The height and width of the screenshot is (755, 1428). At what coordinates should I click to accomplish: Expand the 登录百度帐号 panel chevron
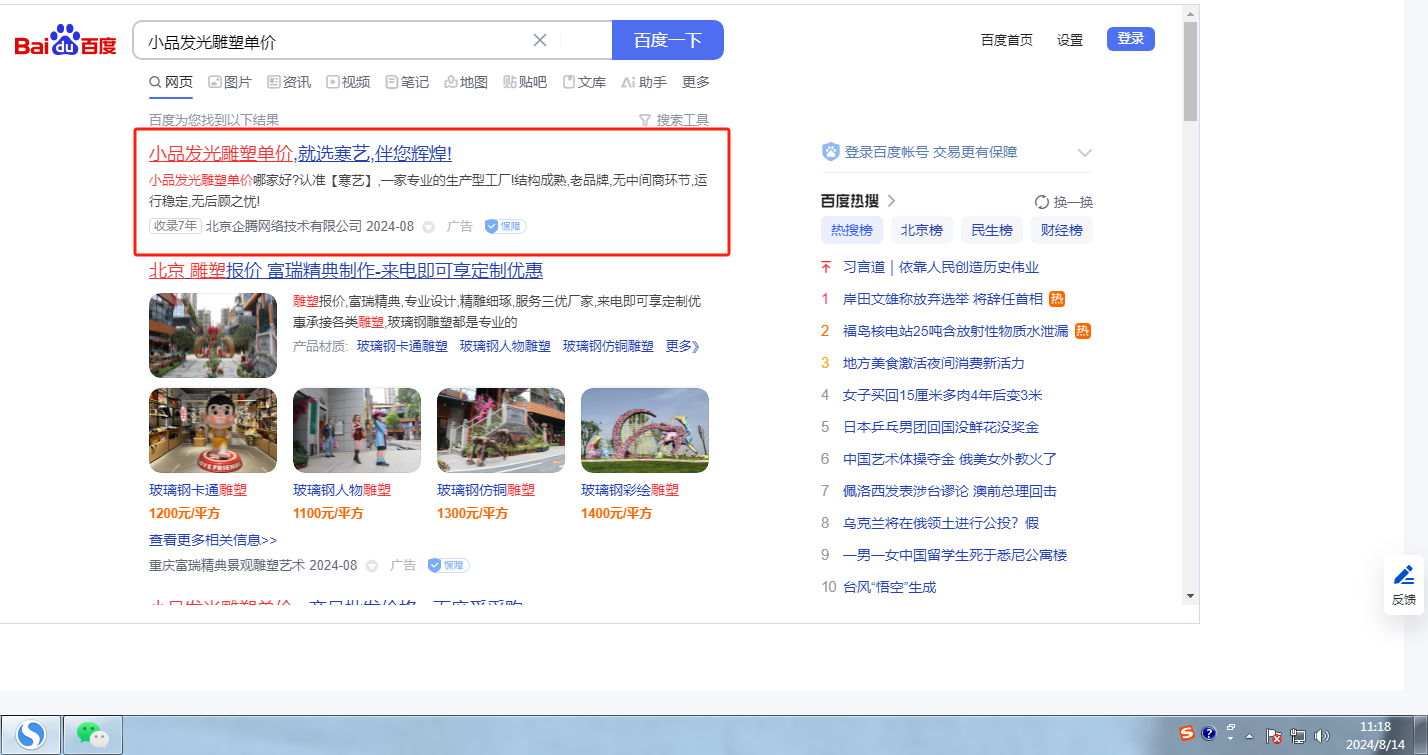pos(1085,153)
